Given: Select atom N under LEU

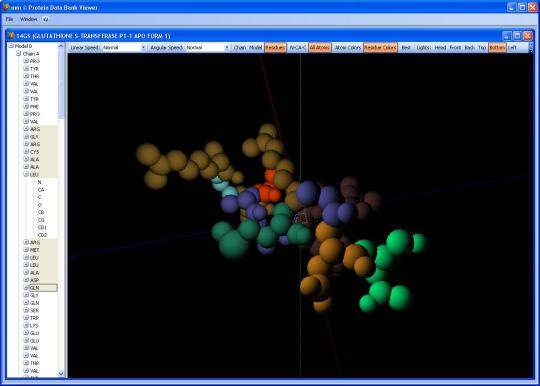Looking at the screenshot, I should [39, 182].
